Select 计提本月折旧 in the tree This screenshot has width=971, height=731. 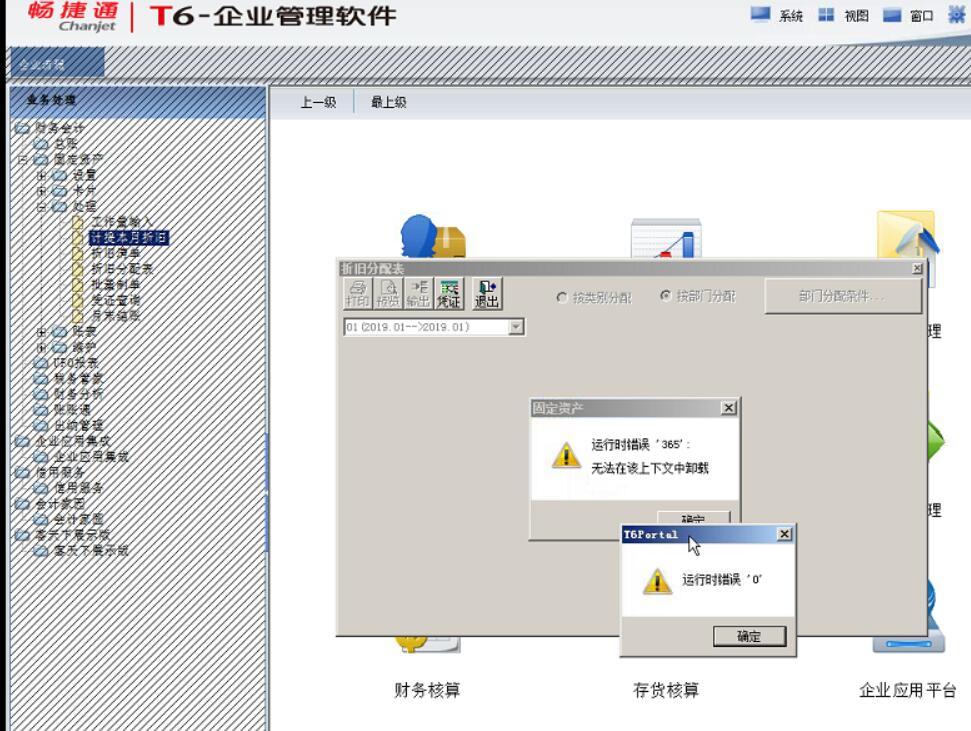pyautogui.click(x=128, y=237)
